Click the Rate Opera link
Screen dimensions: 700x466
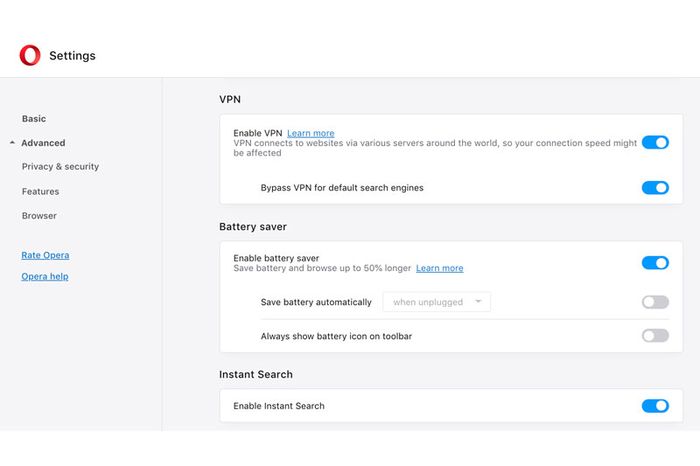(45, 255)
